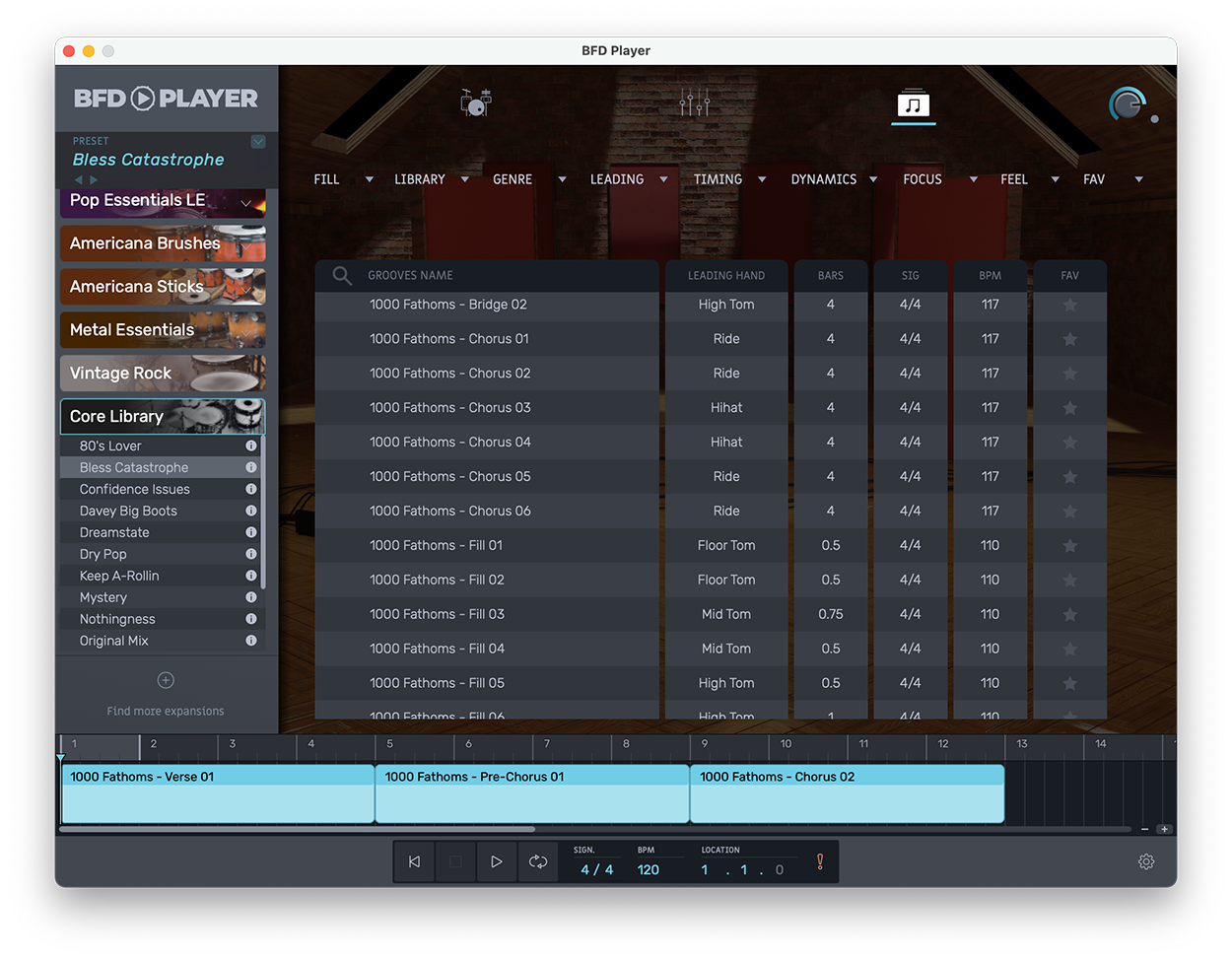The image size is (1232, 960).
Task: Toggle loop playback in the transport
Action: pyautogui.click(x=538, y=860)
